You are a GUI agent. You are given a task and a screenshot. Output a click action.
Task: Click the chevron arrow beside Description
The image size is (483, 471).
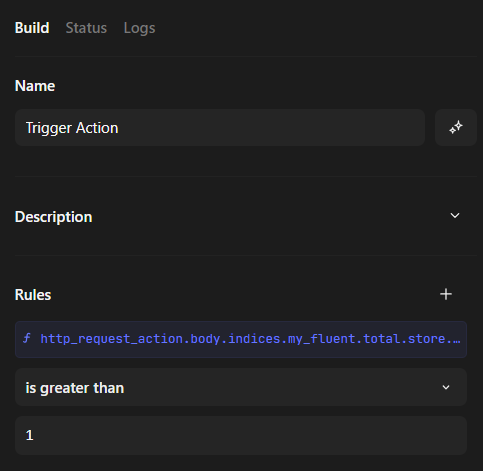[x=455, y=216]
